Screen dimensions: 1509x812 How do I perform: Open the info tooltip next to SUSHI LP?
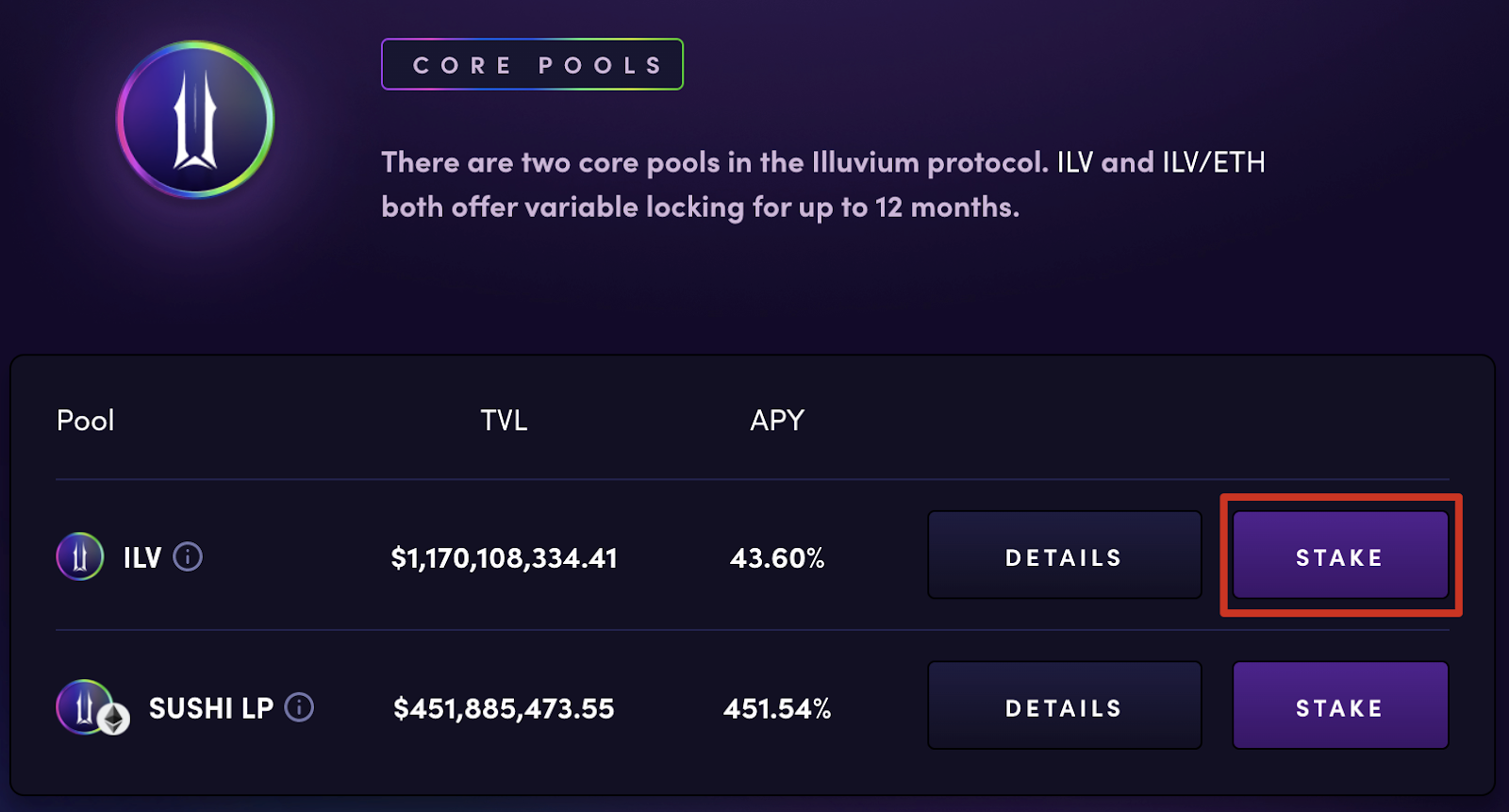coord(298,707)
